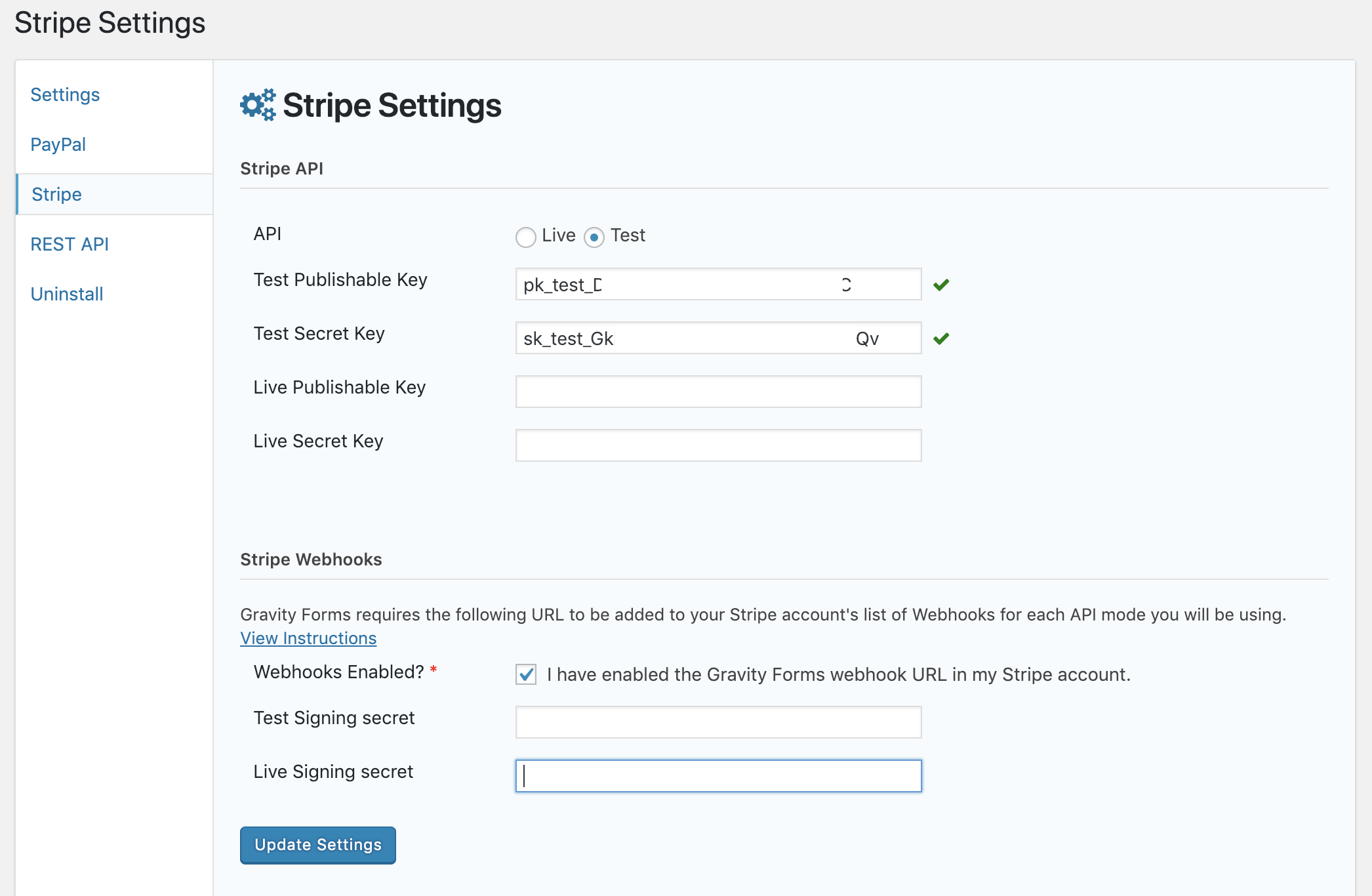
Task: Click the top-left Stripe Settings page title
Action: point(110,22)
